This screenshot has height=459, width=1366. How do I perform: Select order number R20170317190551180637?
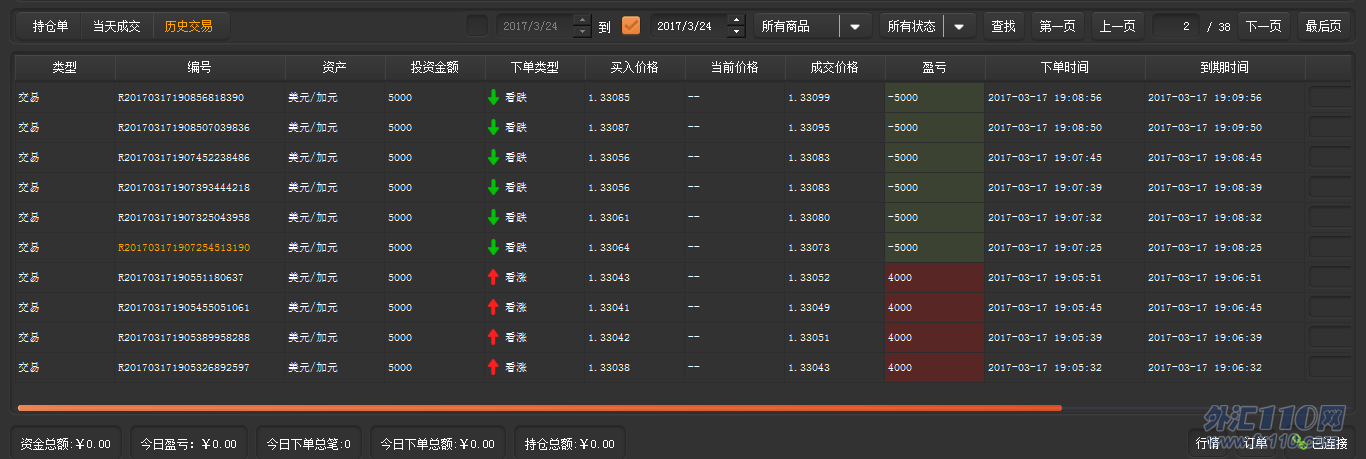coord(181,277)
